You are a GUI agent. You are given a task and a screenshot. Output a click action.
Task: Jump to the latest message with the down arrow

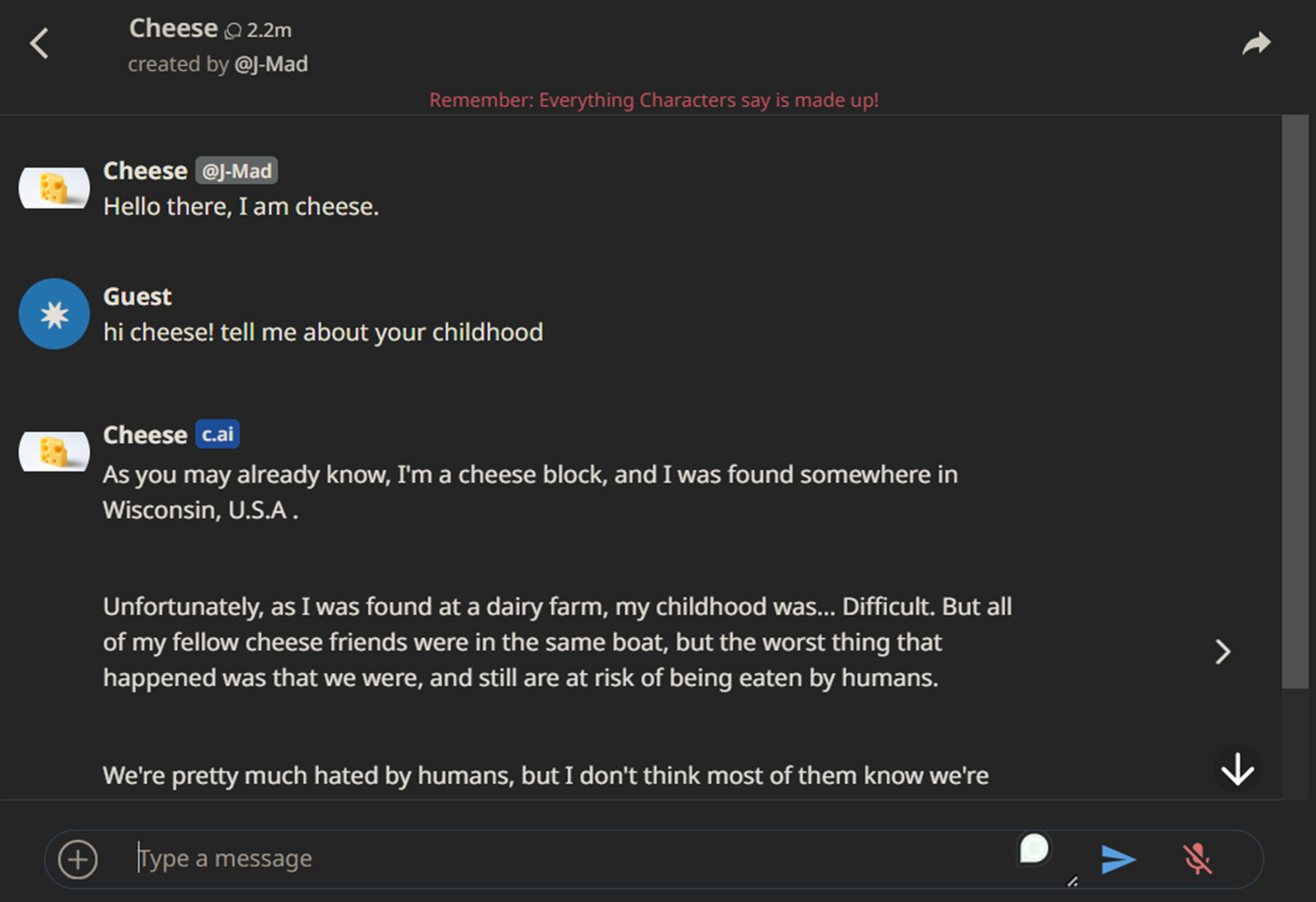pos(1237,770)
